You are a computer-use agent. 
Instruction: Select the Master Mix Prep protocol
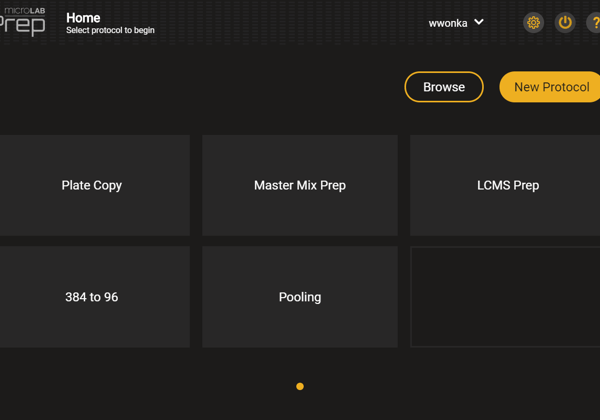300,185
